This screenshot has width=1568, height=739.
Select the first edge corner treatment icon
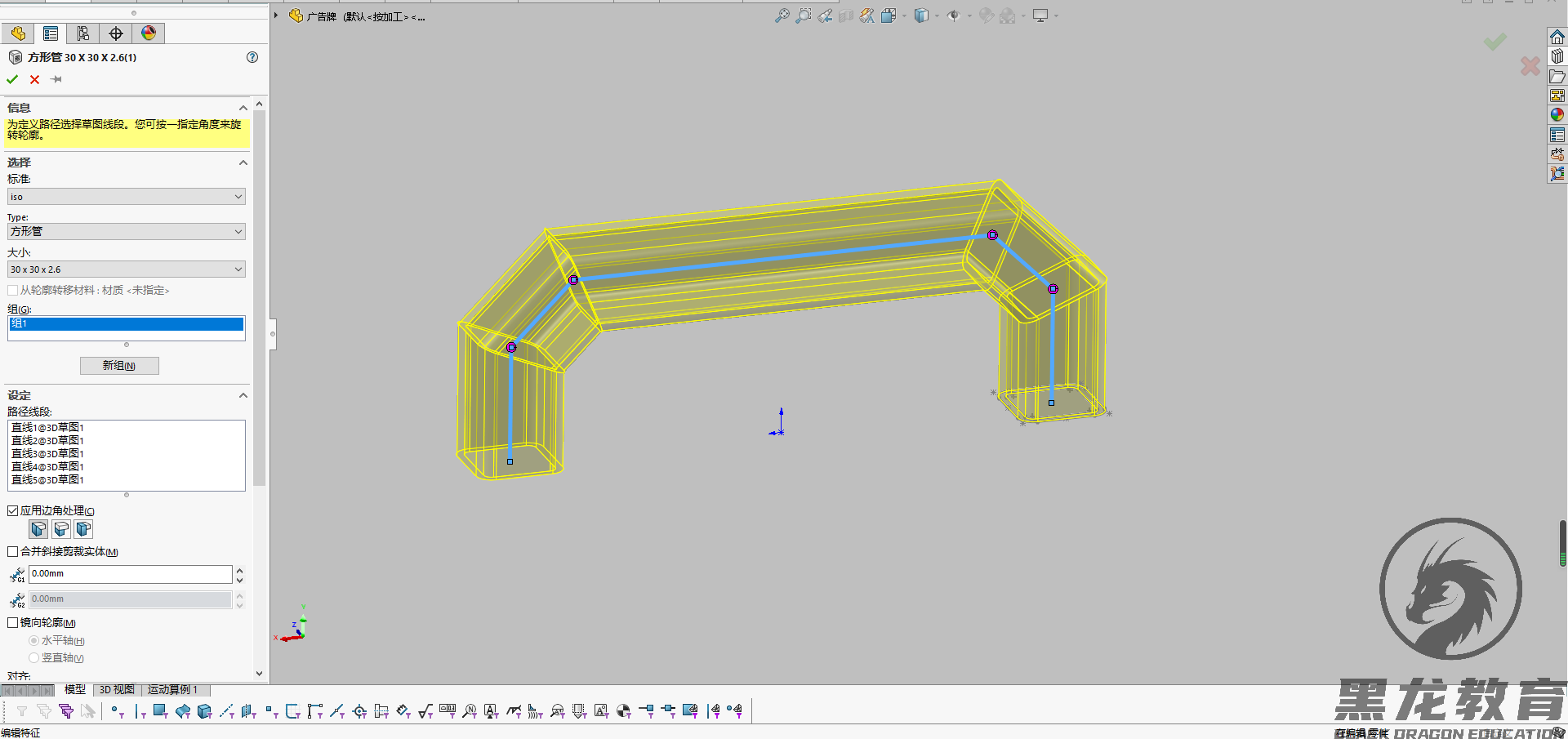[38, 529]
